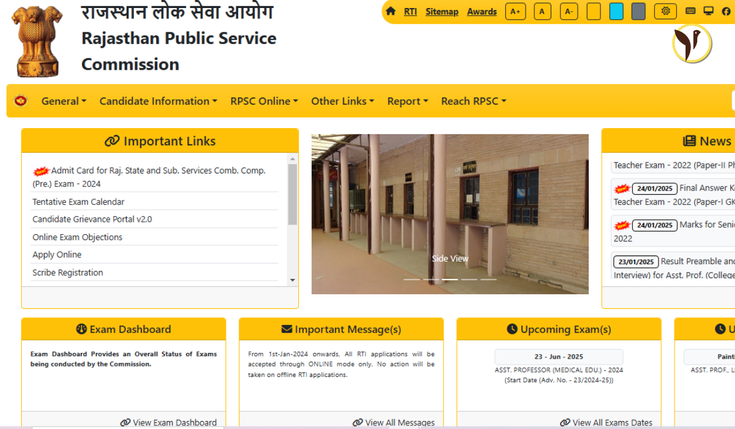Screen dimensions: 735x429
Task: Select the cyan theme color swatch
Action: coord(616,12)
